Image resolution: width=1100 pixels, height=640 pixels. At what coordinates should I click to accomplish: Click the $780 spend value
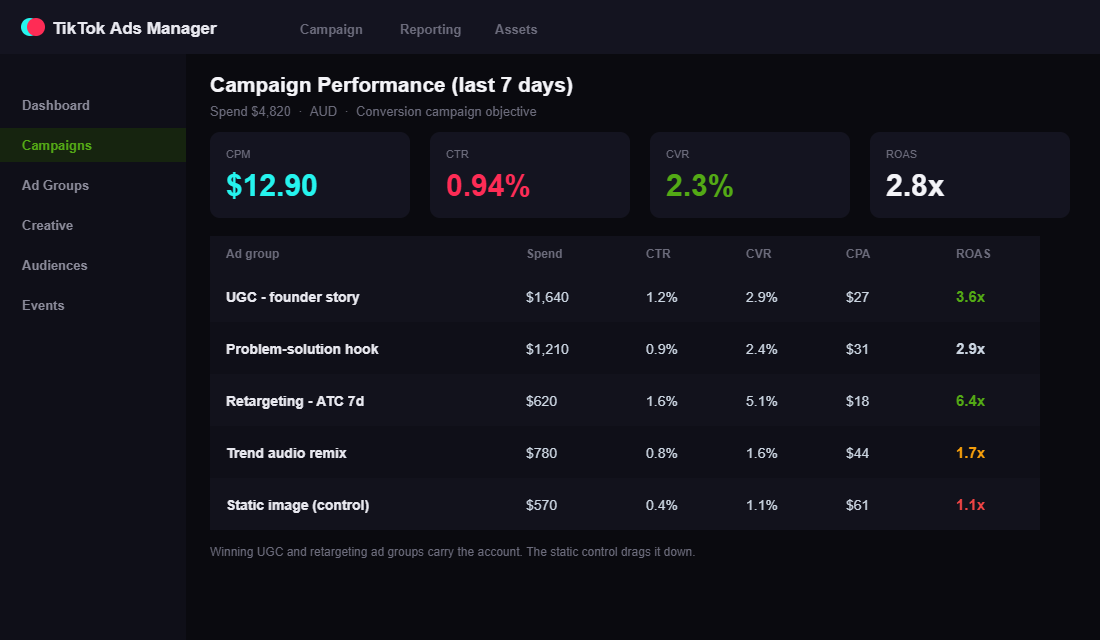tap(542, 453)
